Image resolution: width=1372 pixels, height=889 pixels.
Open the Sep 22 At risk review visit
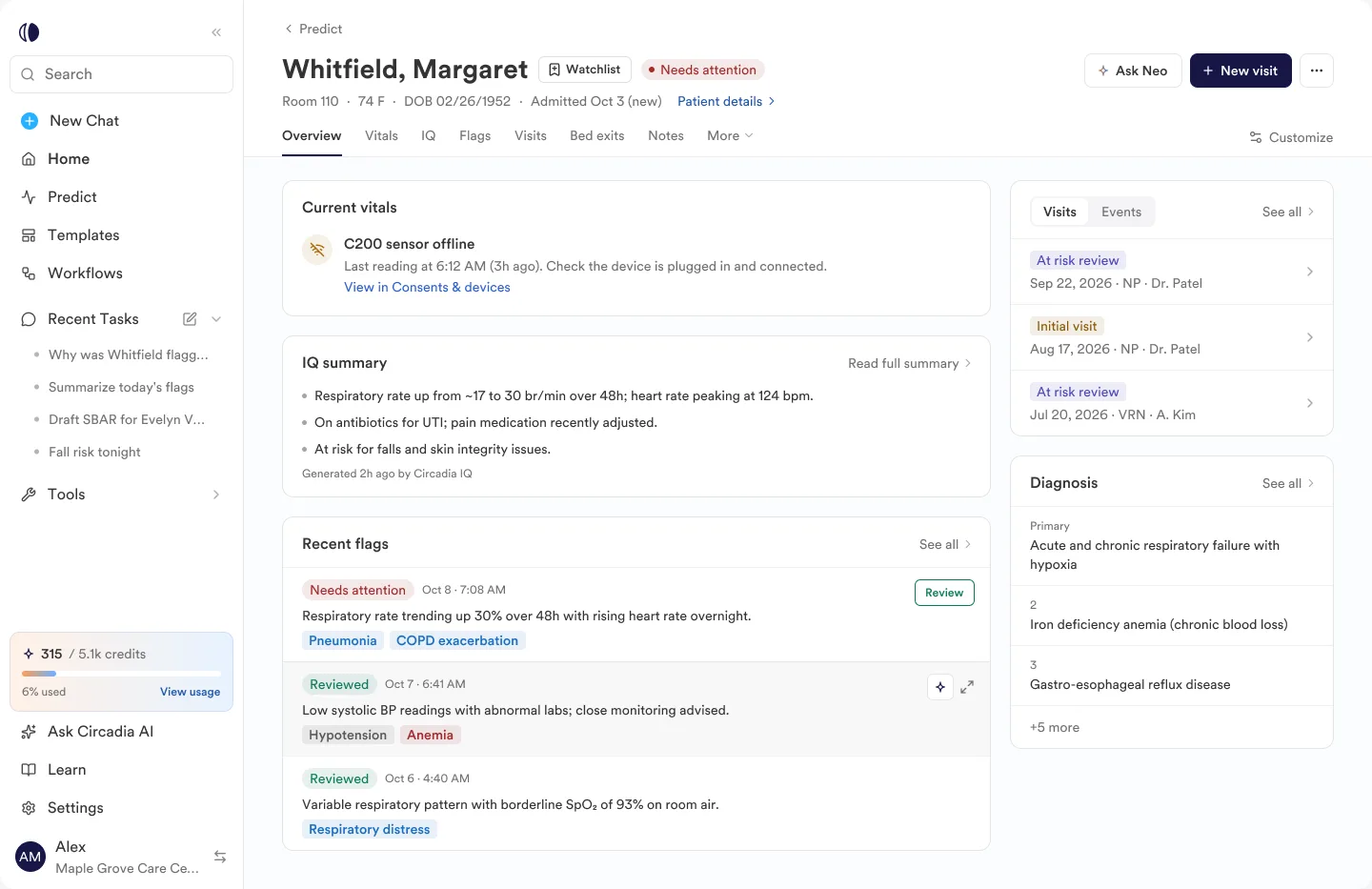(x=1172, y=272)
